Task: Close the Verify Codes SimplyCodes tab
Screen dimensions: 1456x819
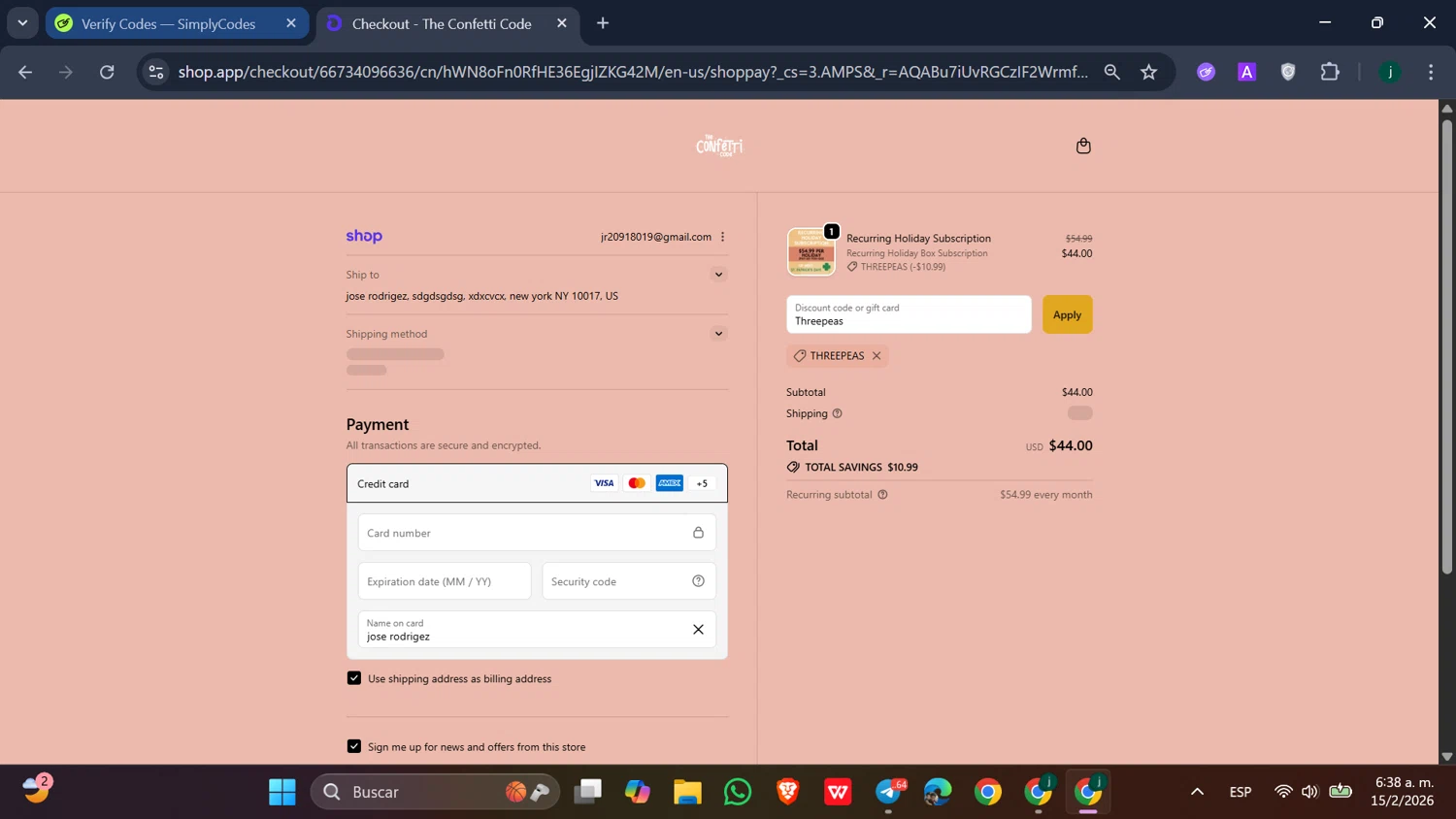Action: tap(291, 23)
